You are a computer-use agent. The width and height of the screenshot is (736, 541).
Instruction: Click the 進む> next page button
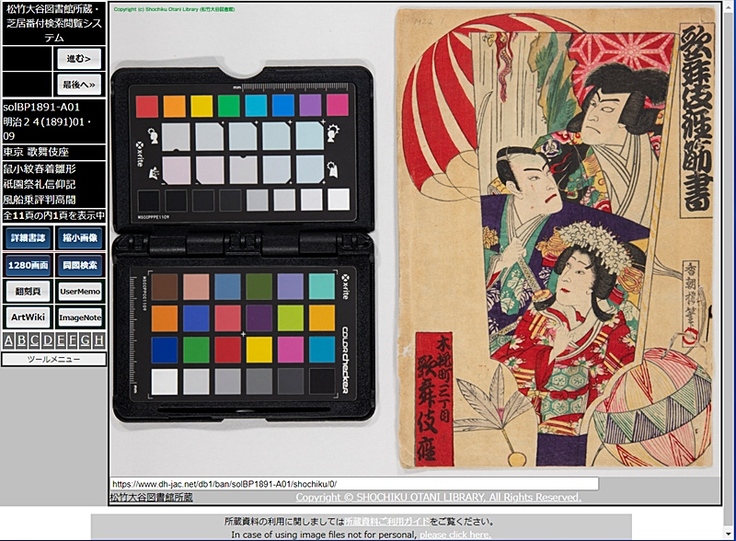79,59
